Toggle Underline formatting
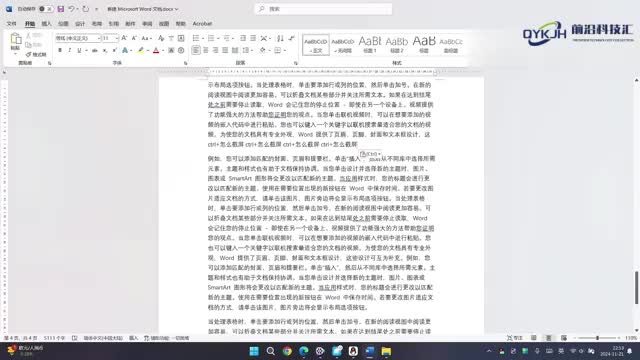This screenshot has width=640, height=360. click(79, 50)
